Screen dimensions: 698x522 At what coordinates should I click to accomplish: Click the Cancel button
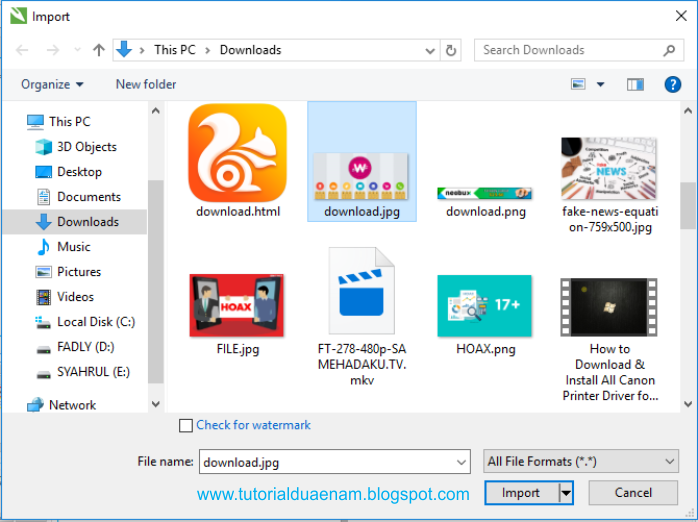coord(633,493)
